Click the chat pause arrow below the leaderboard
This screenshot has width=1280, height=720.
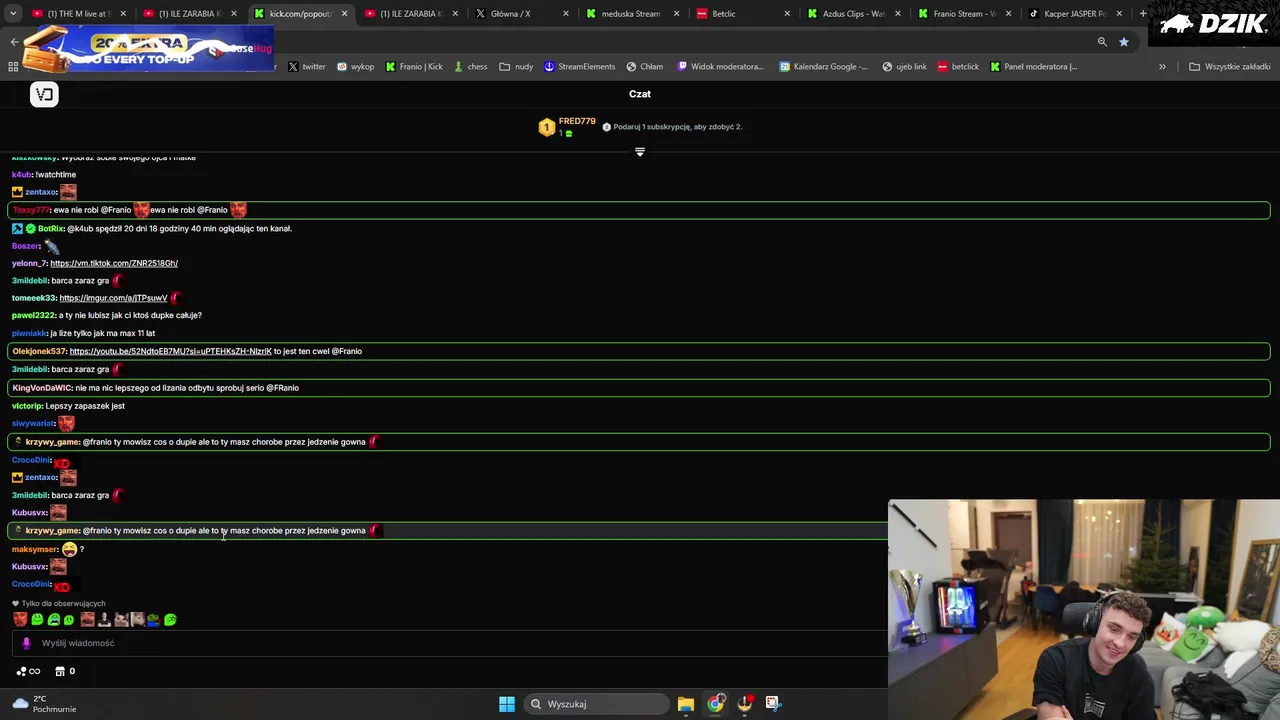640,152
